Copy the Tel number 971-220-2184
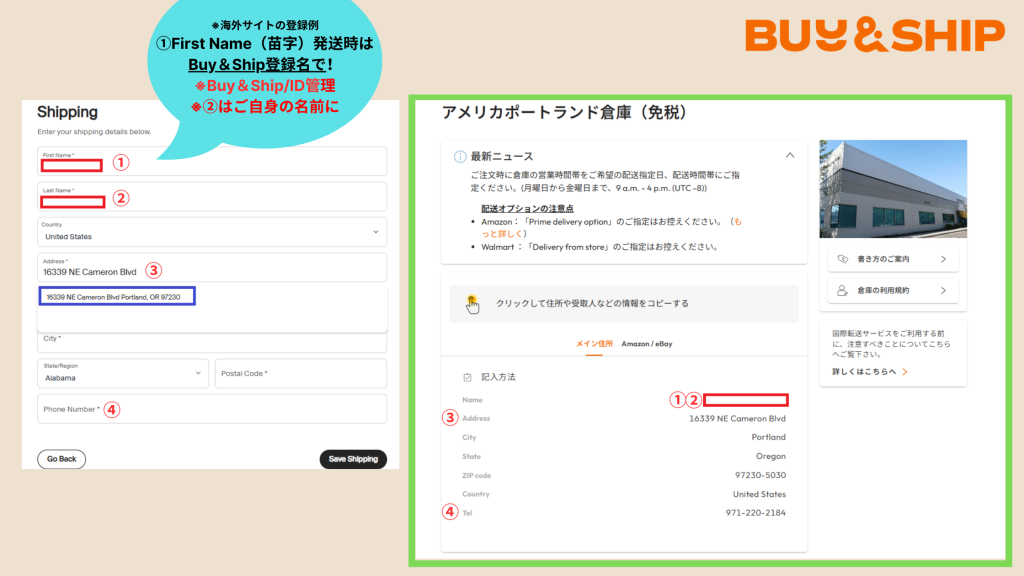This screenshot has width=1024, height=576. point(756,513)
